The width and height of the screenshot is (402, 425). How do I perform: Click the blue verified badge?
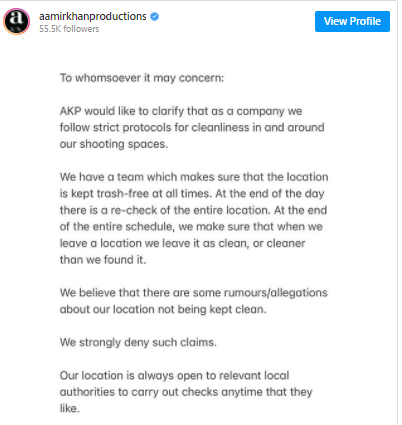[154, 16]
